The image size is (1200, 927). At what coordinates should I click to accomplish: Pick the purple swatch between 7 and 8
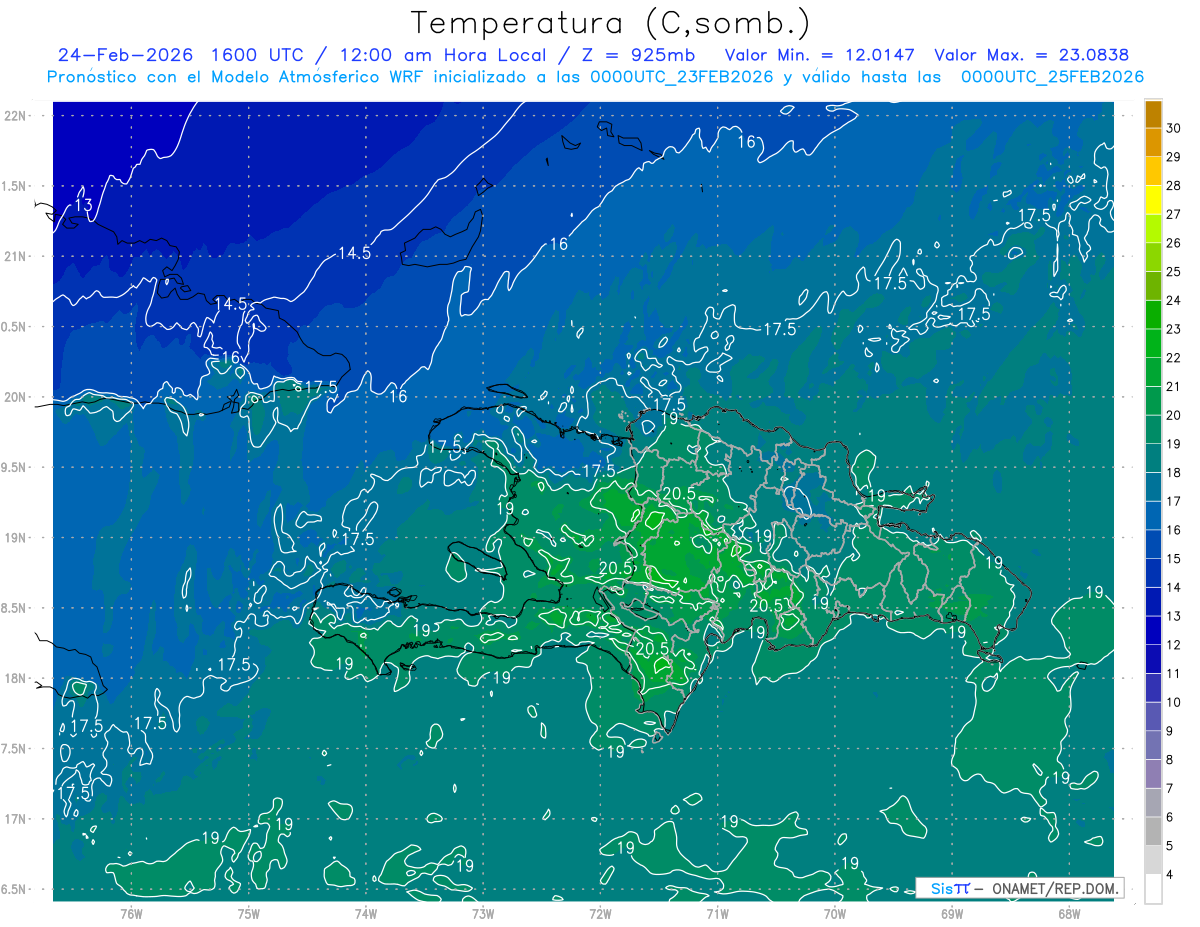click(1153, 774)
